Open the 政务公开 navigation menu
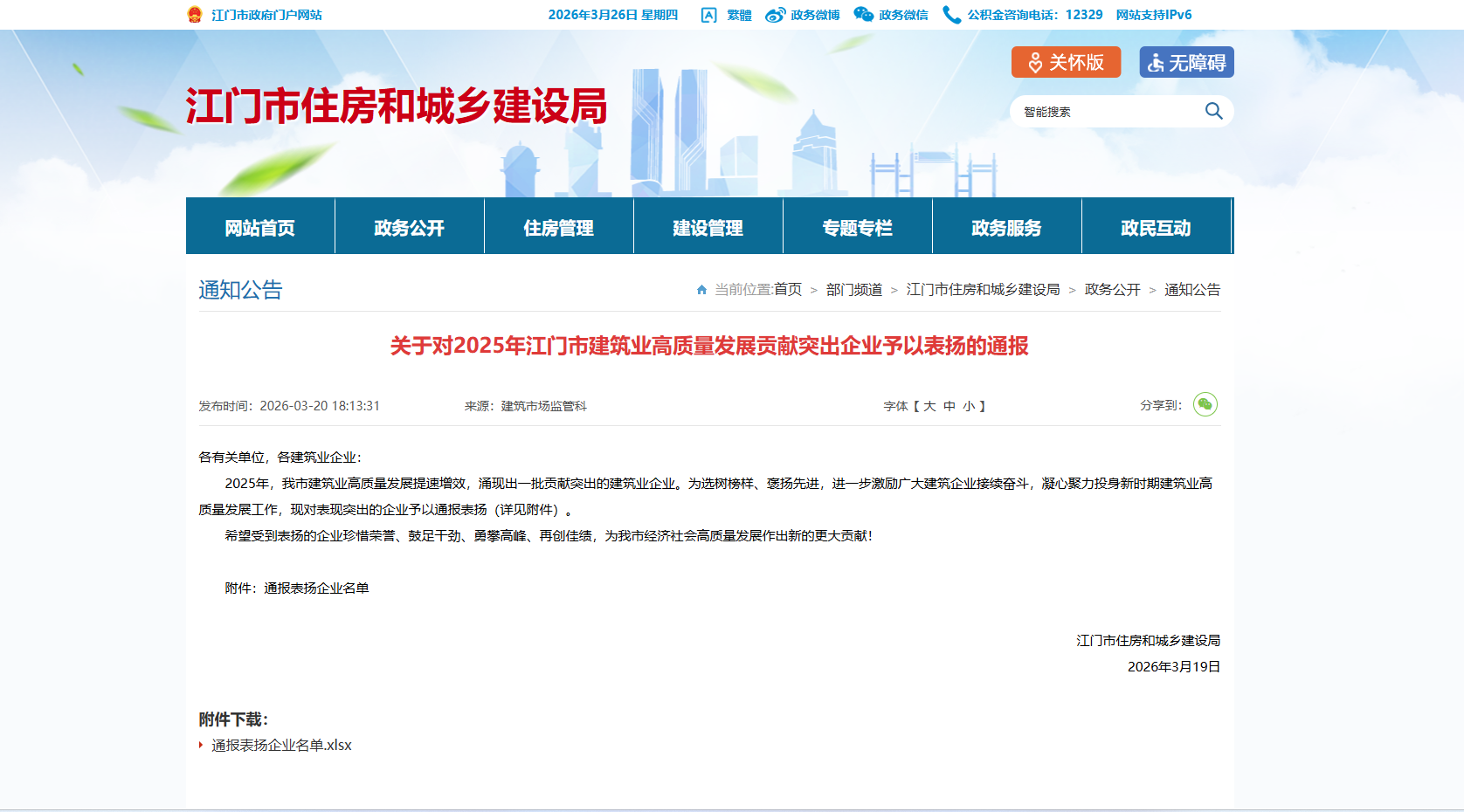1464x812 pixels. point(409,227)
